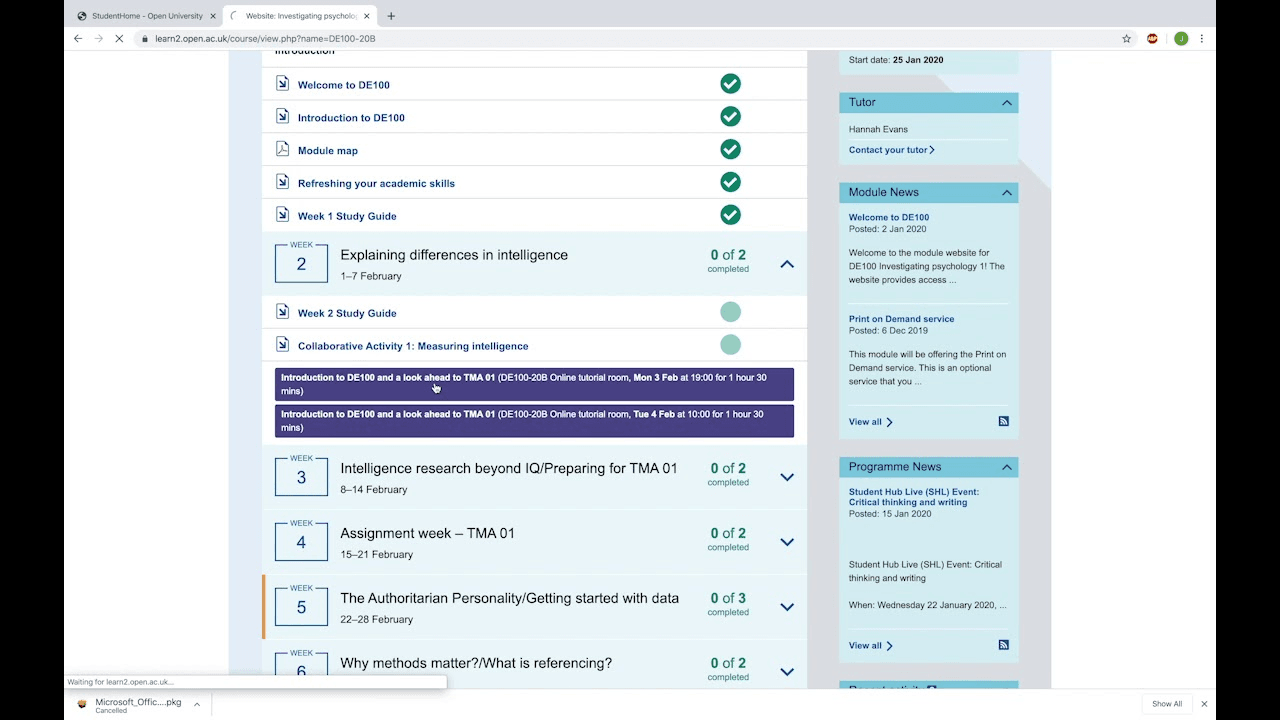Switch to the StudentHome tab
This screenshot has height=720, width=1280.
pos(146,16)
